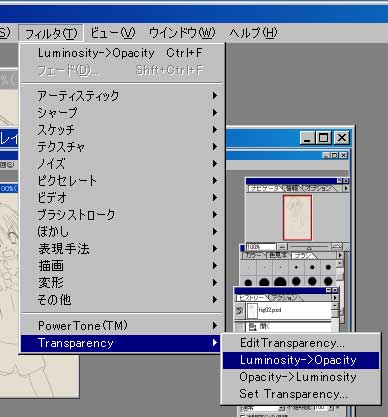This screenshot has width=388, height=417.
Task: Choose the small dot brush in the top row
Action: (296, 267)
